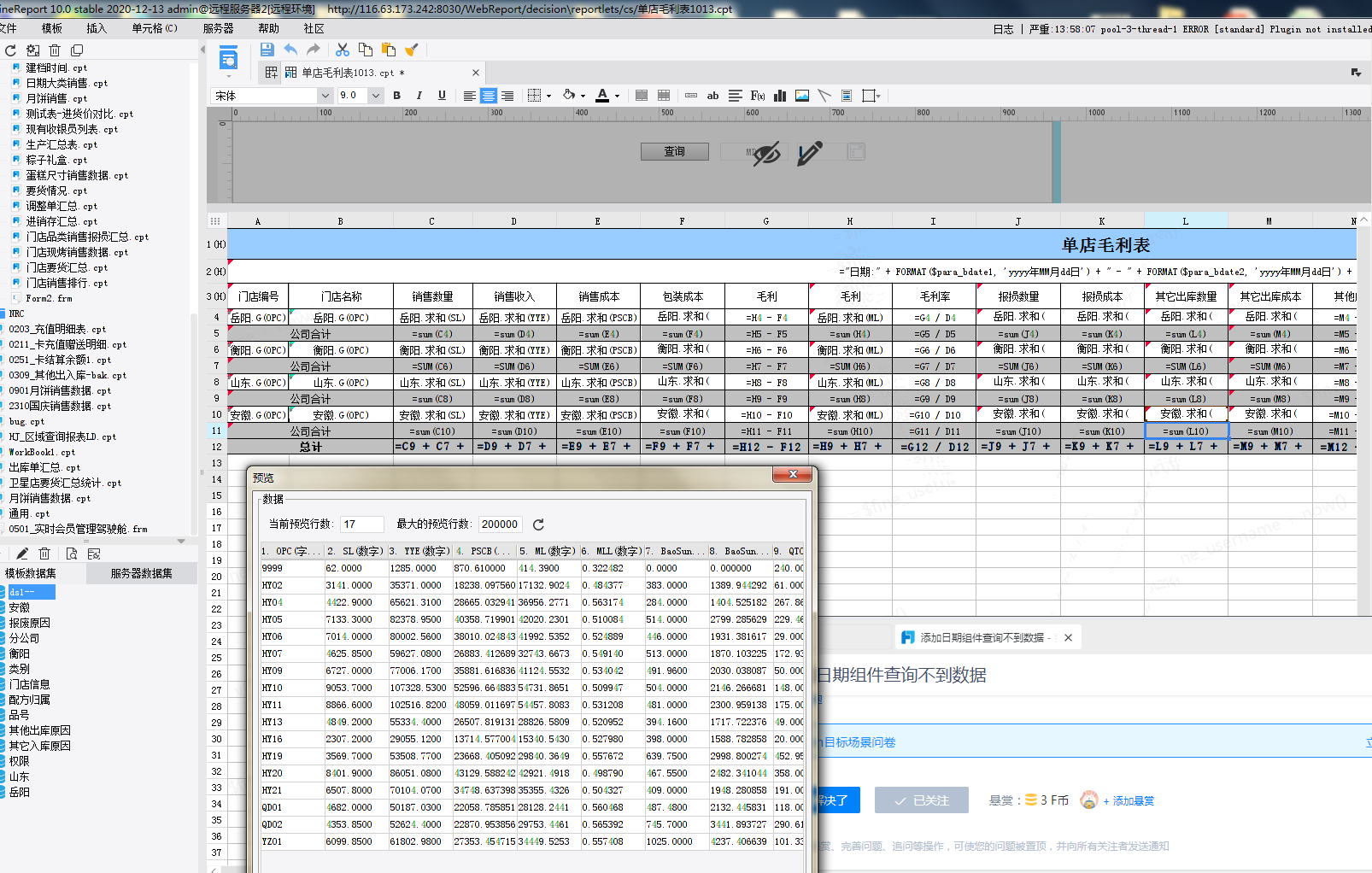Cut the selected cell
This screenshot has width=1372, height=873.
click(343, 50)
